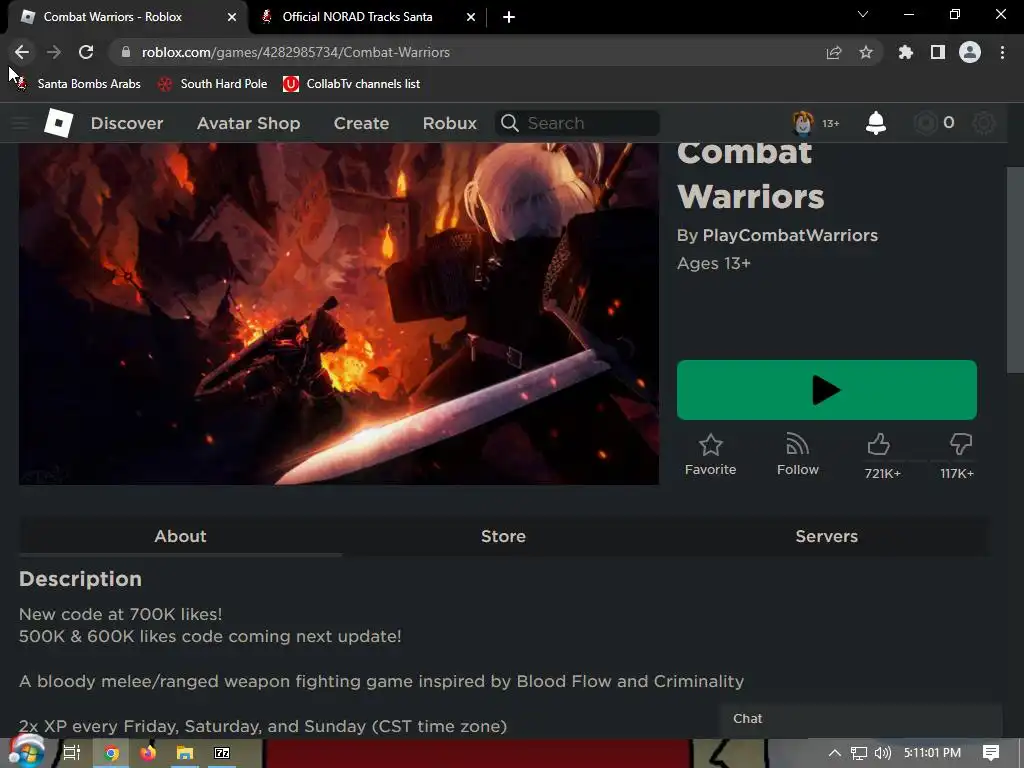
Task: Open the CollabTv channels list bookmark
Action: [x=351, y=84]
